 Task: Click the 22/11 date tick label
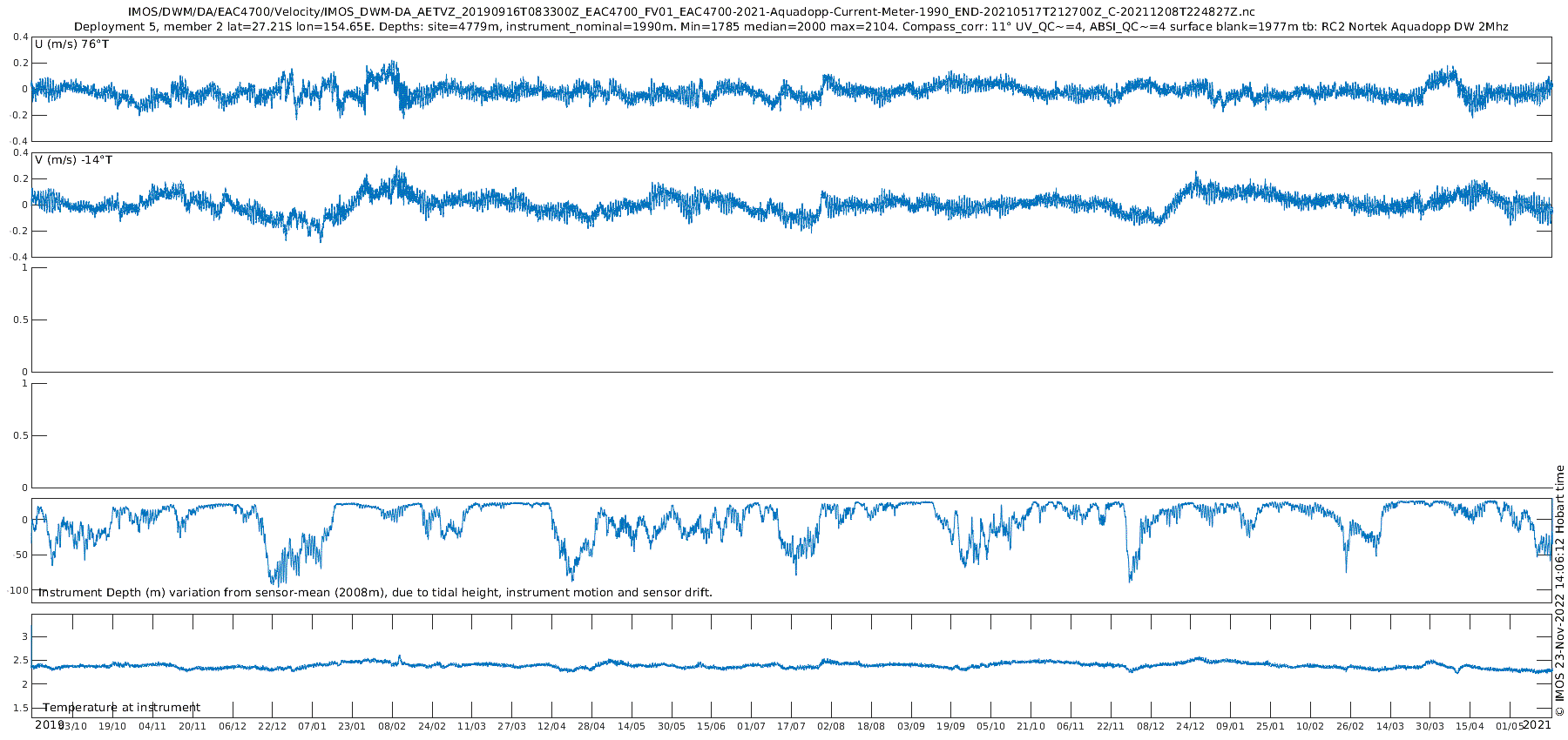click(x=1111, y=726)
